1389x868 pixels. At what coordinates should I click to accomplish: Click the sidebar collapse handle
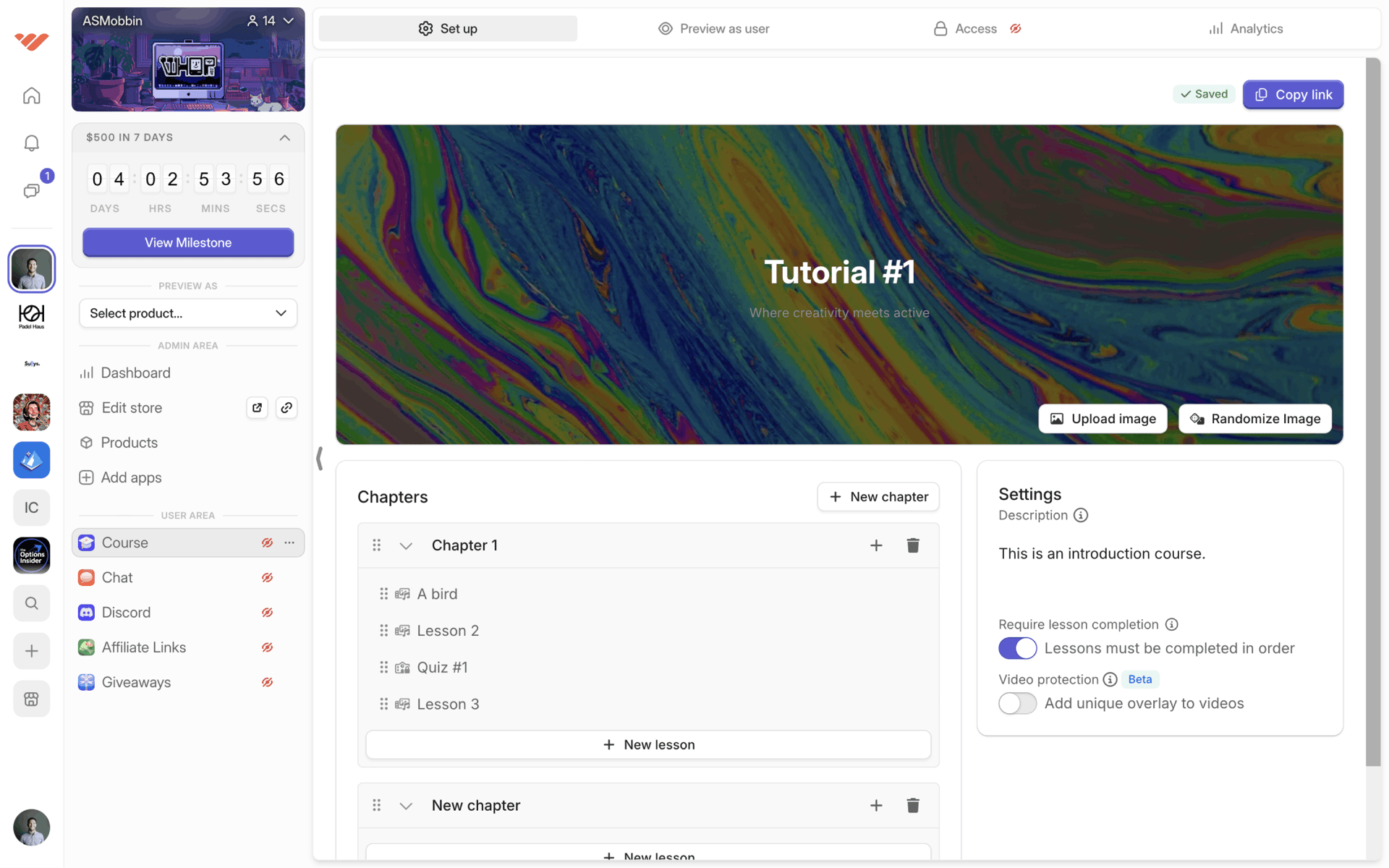click(319, 458)
